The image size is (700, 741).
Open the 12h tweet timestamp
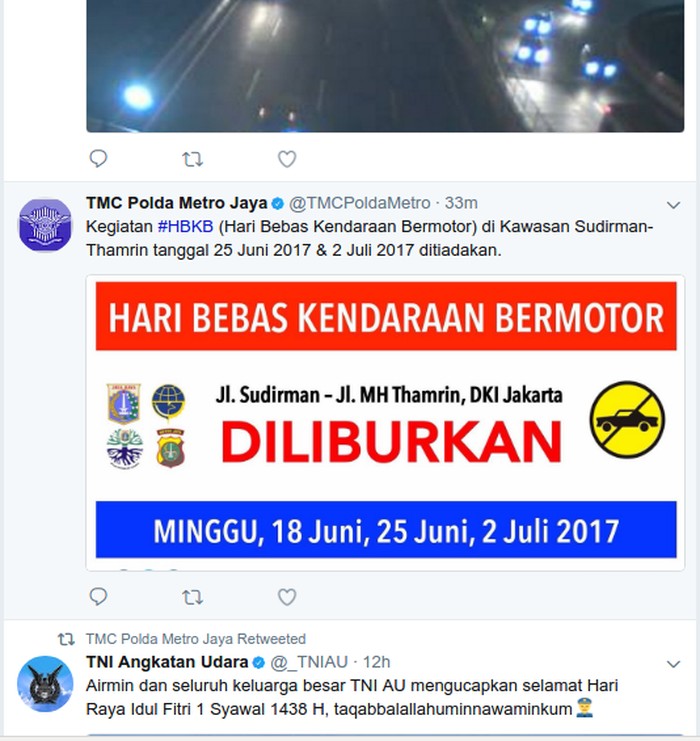tap(376, 662)
